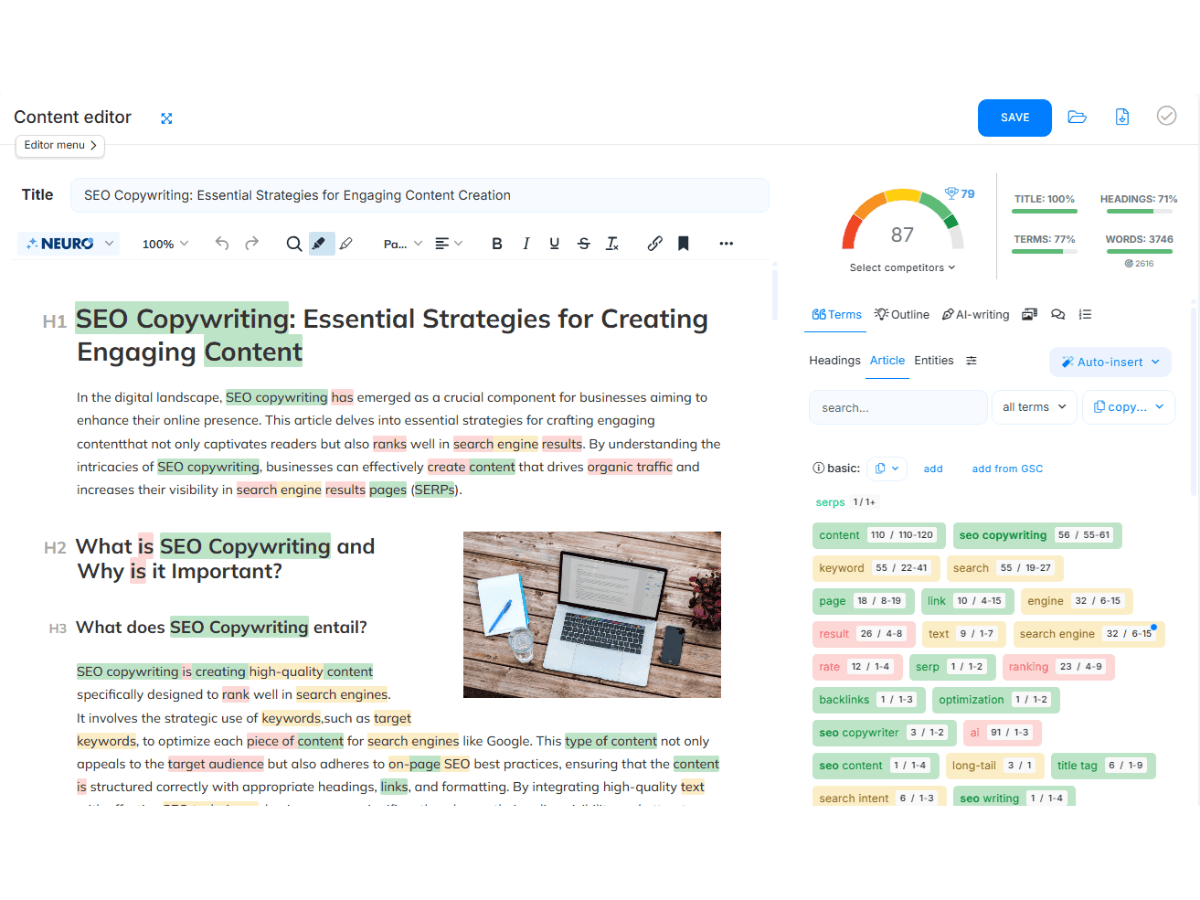Toggle underline formatting

click(554, 243)
